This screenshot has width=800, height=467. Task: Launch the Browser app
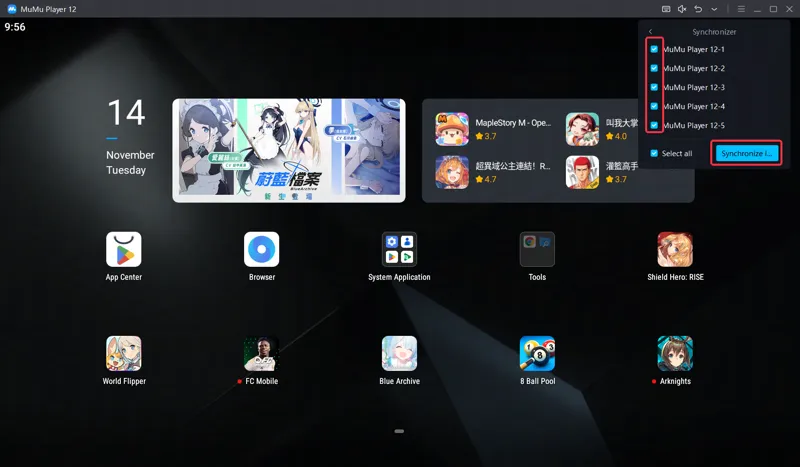point(262,249)
